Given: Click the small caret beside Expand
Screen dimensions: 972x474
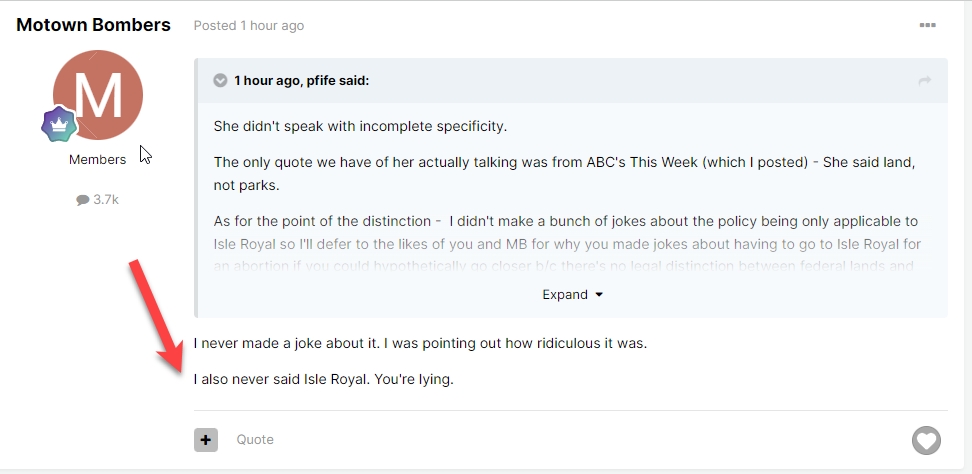Looking at the screenshot, I should tap(599, 295).
